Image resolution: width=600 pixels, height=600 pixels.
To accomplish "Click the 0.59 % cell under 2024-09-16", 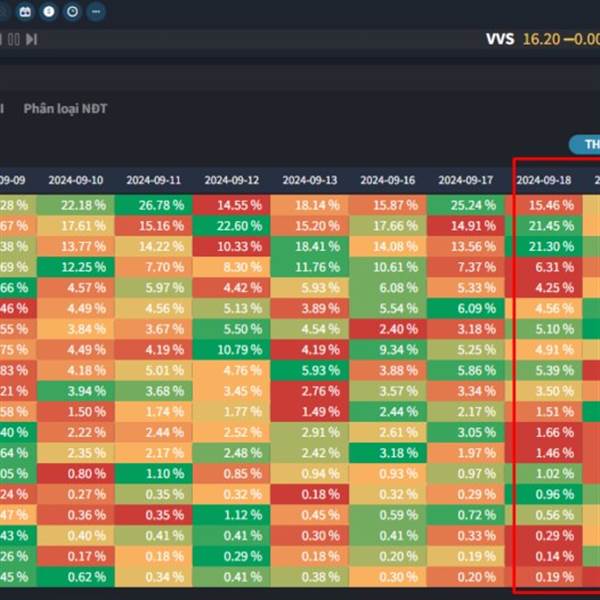I will point(388,515).
